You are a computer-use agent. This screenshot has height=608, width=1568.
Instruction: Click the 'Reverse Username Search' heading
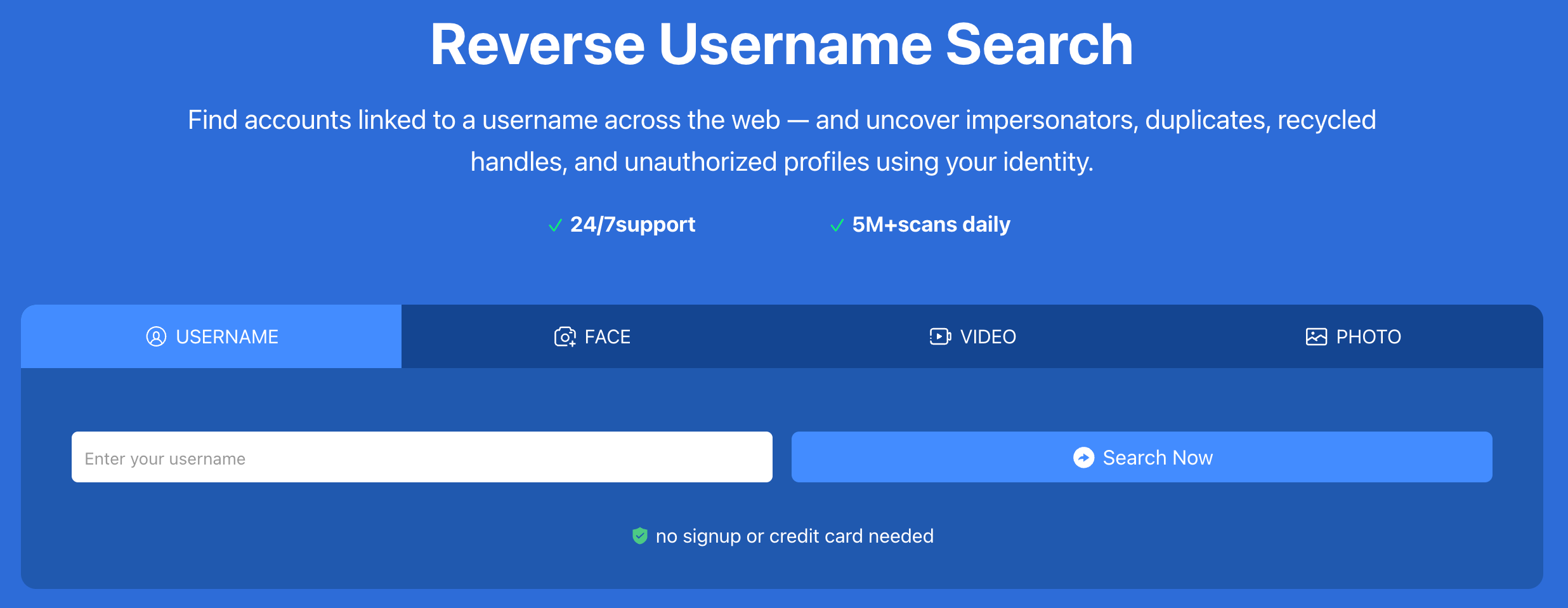pyautogui.click(x=781, y=44)
